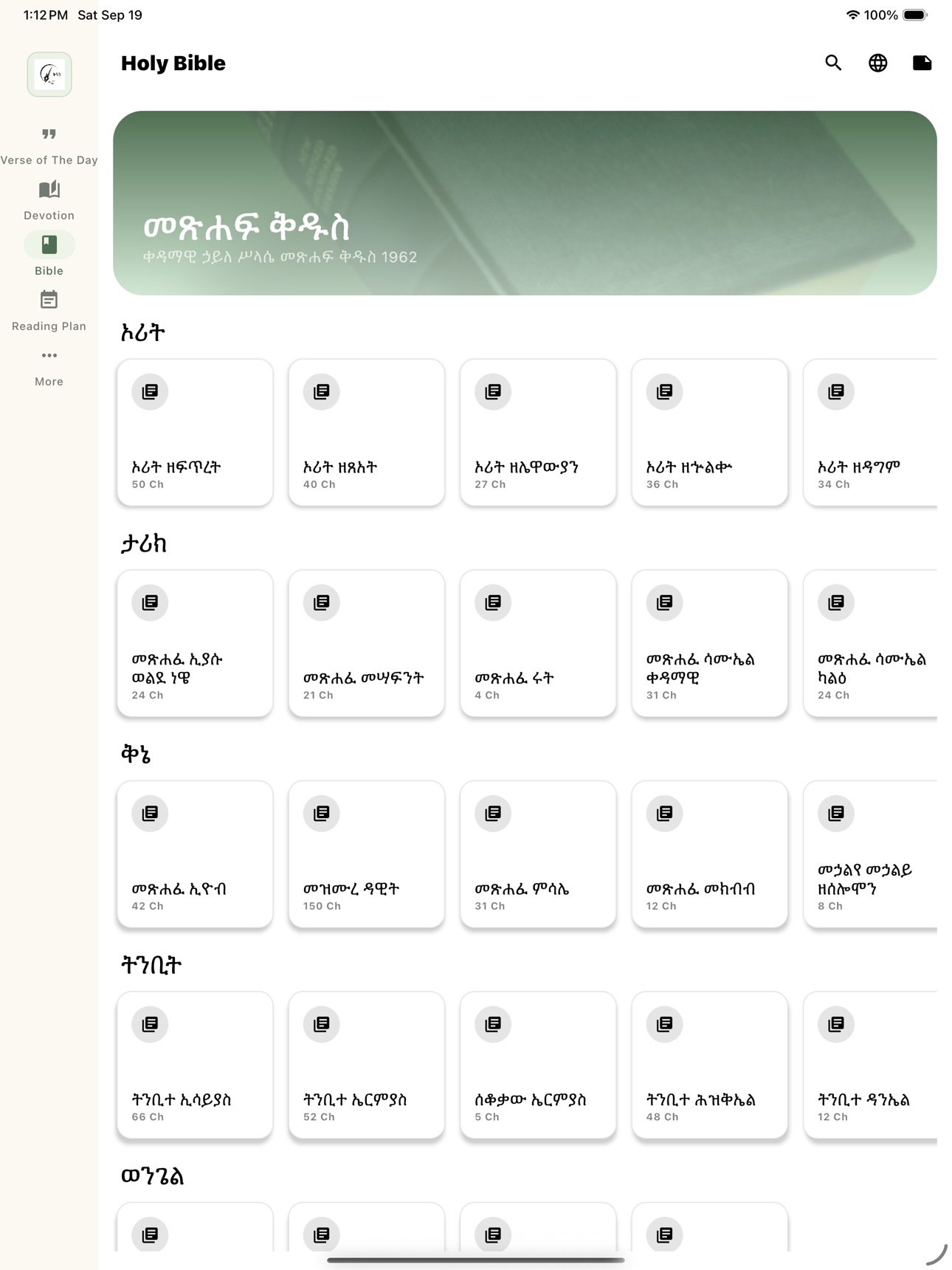Open the More menu in sidebar

[x=49, y=367]
